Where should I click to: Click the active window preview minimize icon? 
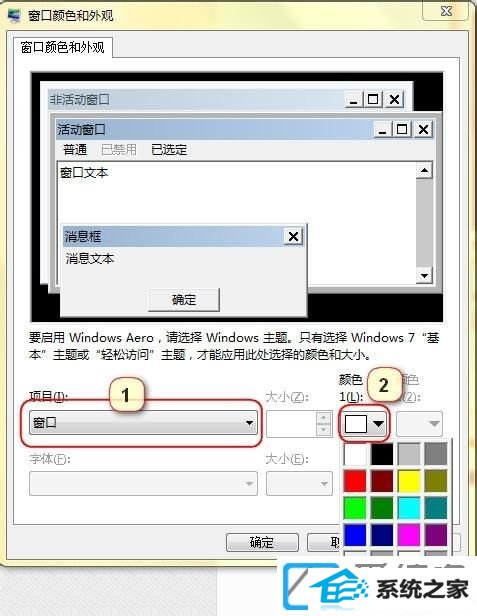(383, 129)
